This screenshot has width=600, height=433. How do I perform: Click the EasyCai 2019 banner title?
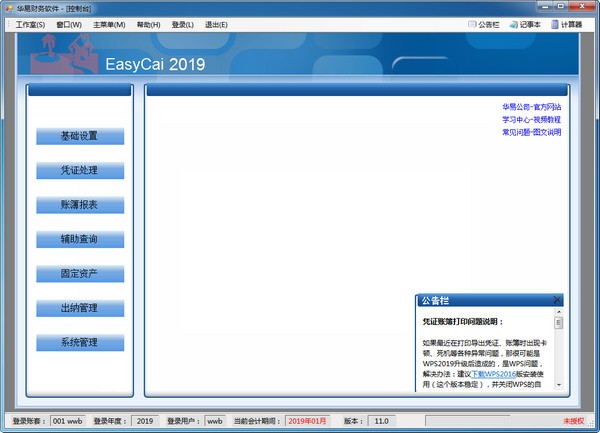pyautogui.click(x=155, y=64)
